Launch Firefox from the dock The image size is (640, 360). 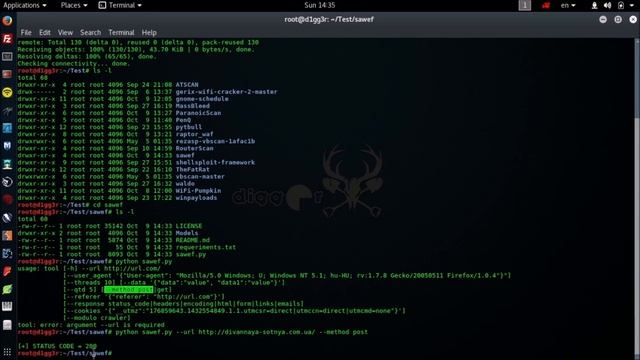pos(7,21)
